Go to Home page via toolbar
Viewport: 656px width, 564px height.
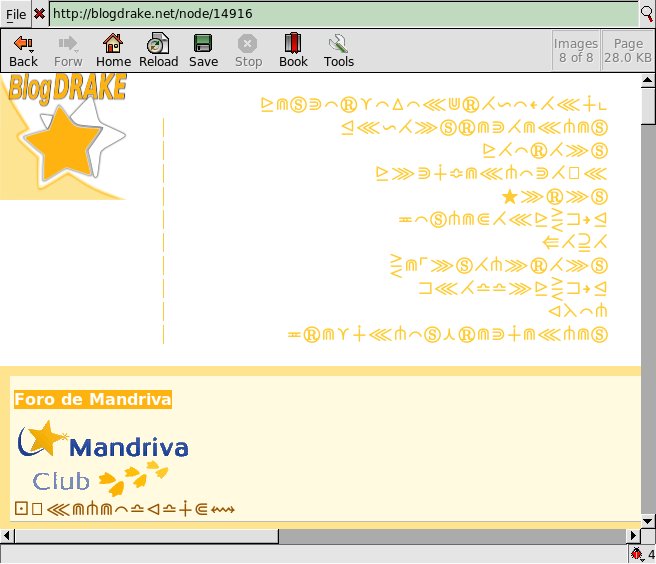tap(113, 50)
